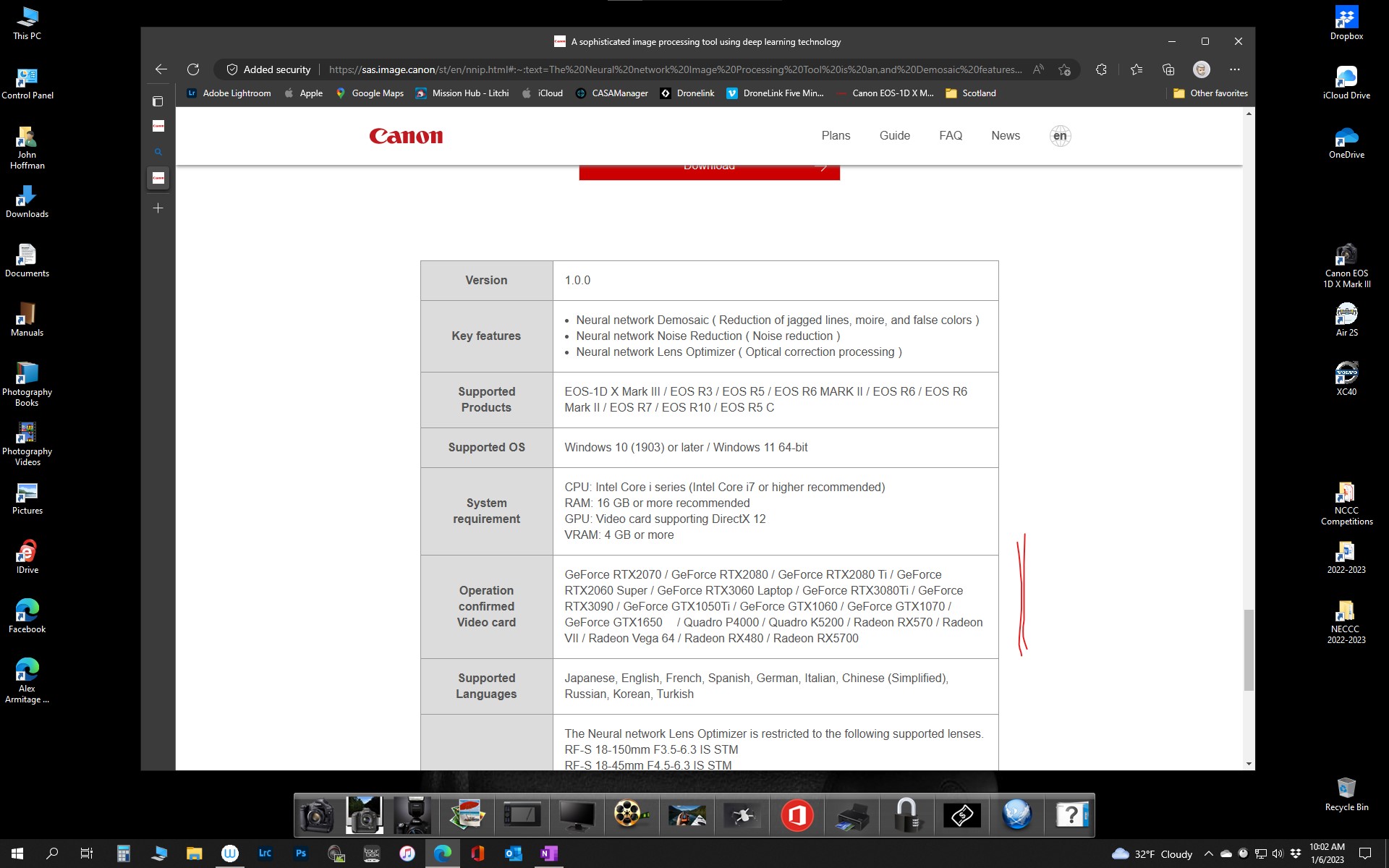Viewport: 1389px width, 868px height.
Task: Refresh the Canon page
Action: coord(193,69)
